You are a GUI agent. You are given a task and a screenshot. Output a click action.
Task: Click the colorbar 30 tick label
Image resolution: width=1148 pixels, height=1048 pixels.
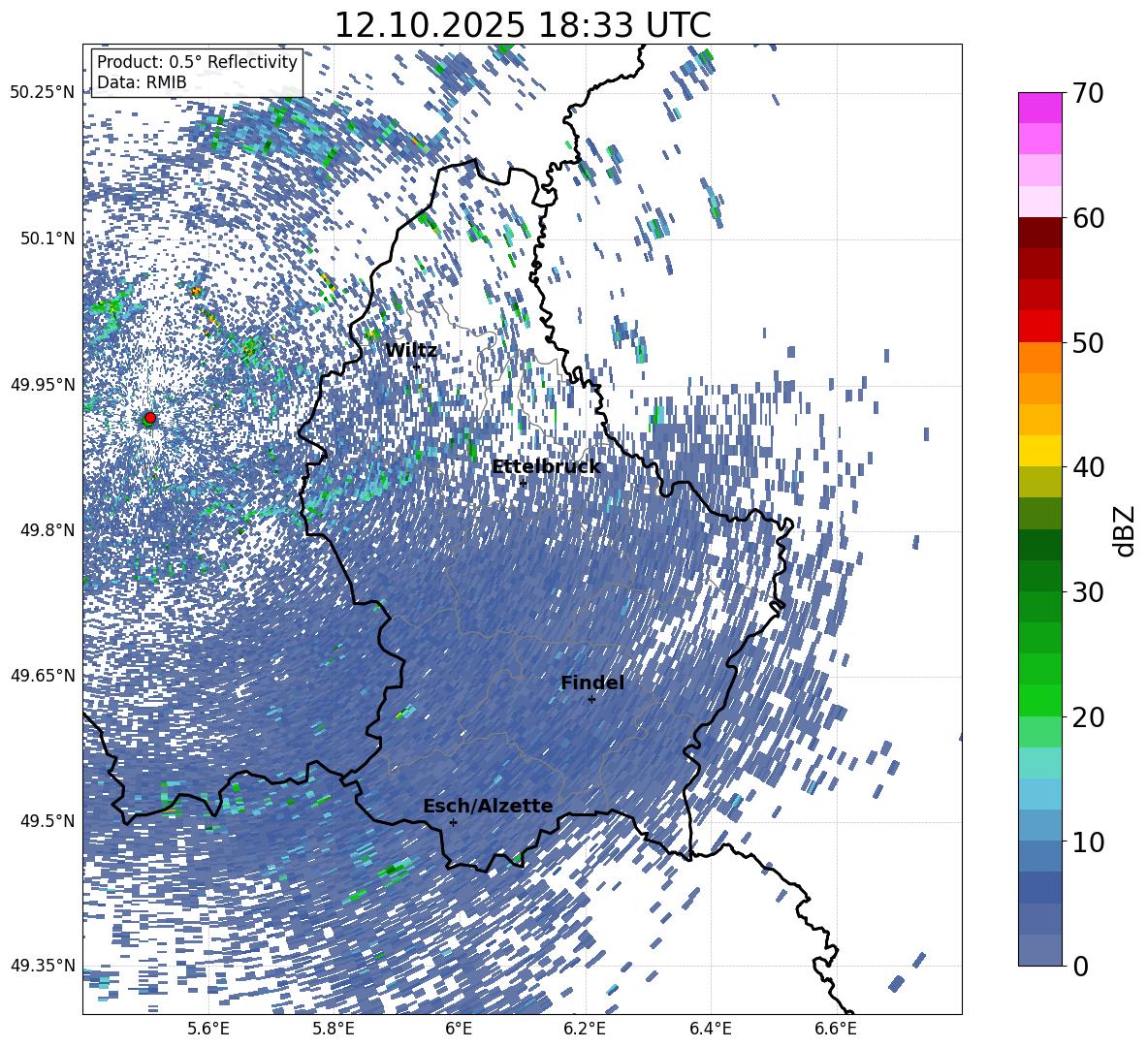[1088, 592]
